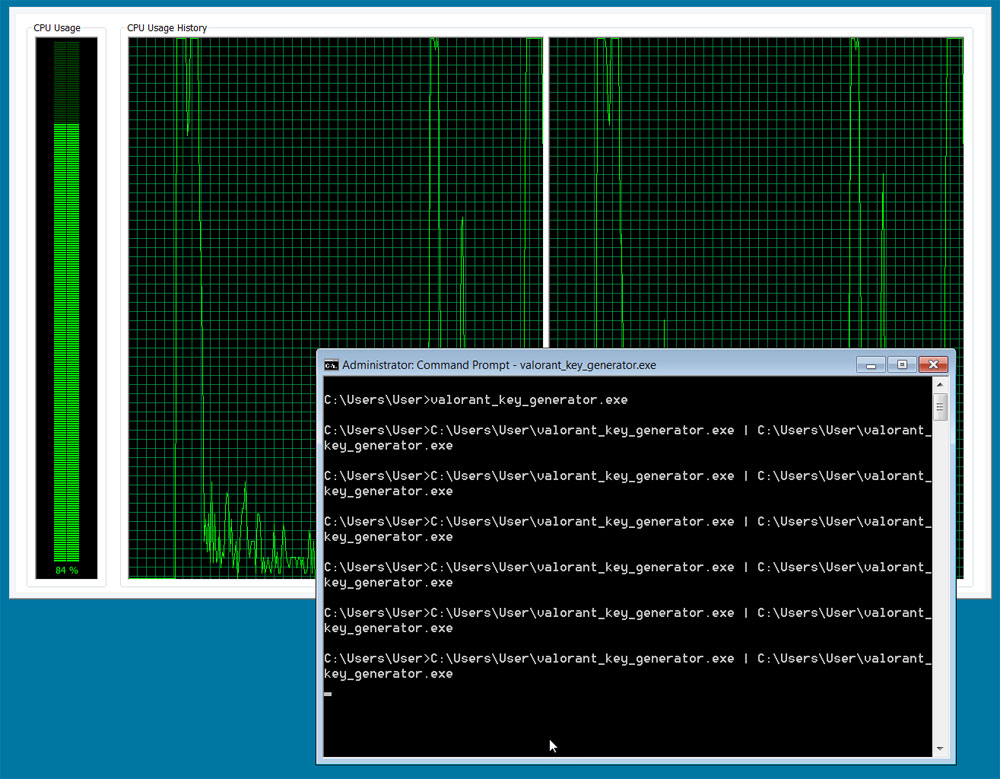Viewport: 1000px width, 779px height.
Task: Close the Command Prompt window
Action: [x=933, y=365]
